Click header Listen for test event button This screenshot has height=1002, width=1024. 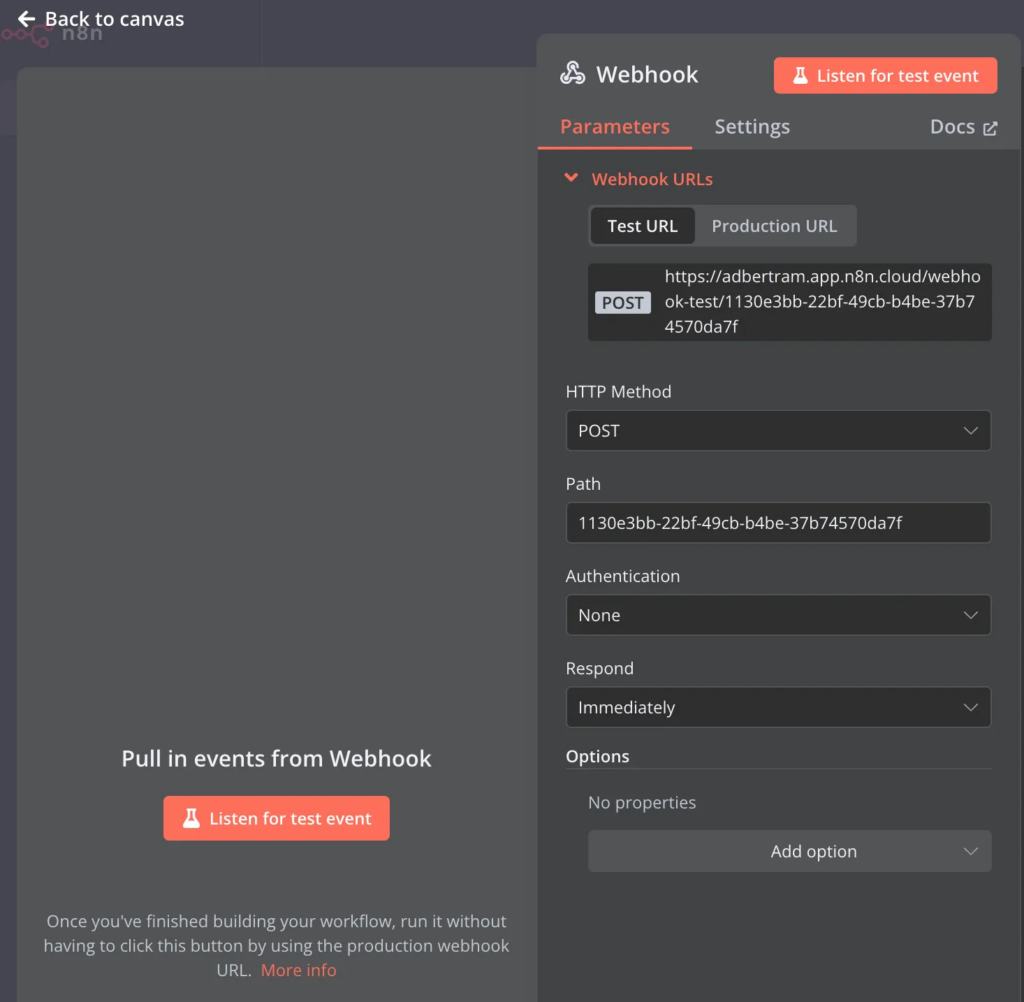pos(885,75)
